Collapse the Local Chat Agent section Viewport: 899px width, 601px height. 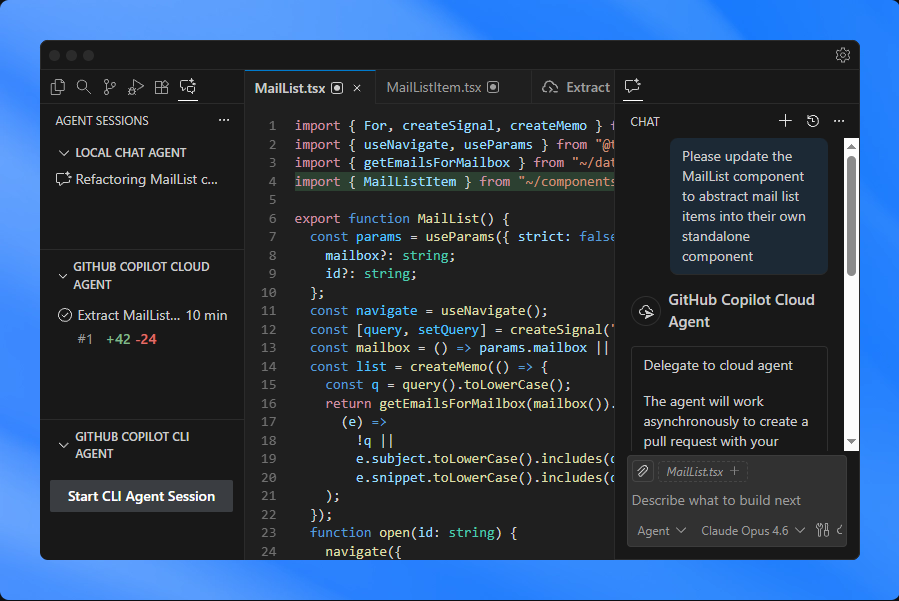coord(64,153)
